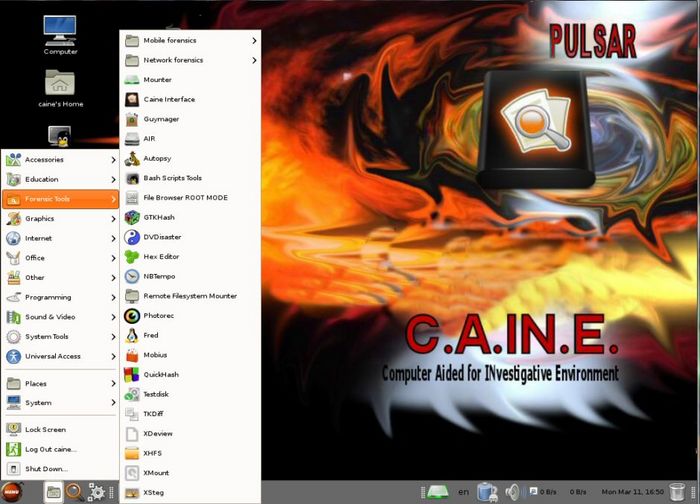The height and width of the screenshot is (504, 700).
Task: Open the QuickHash colored icon
Action: click(x=132, y=375)
